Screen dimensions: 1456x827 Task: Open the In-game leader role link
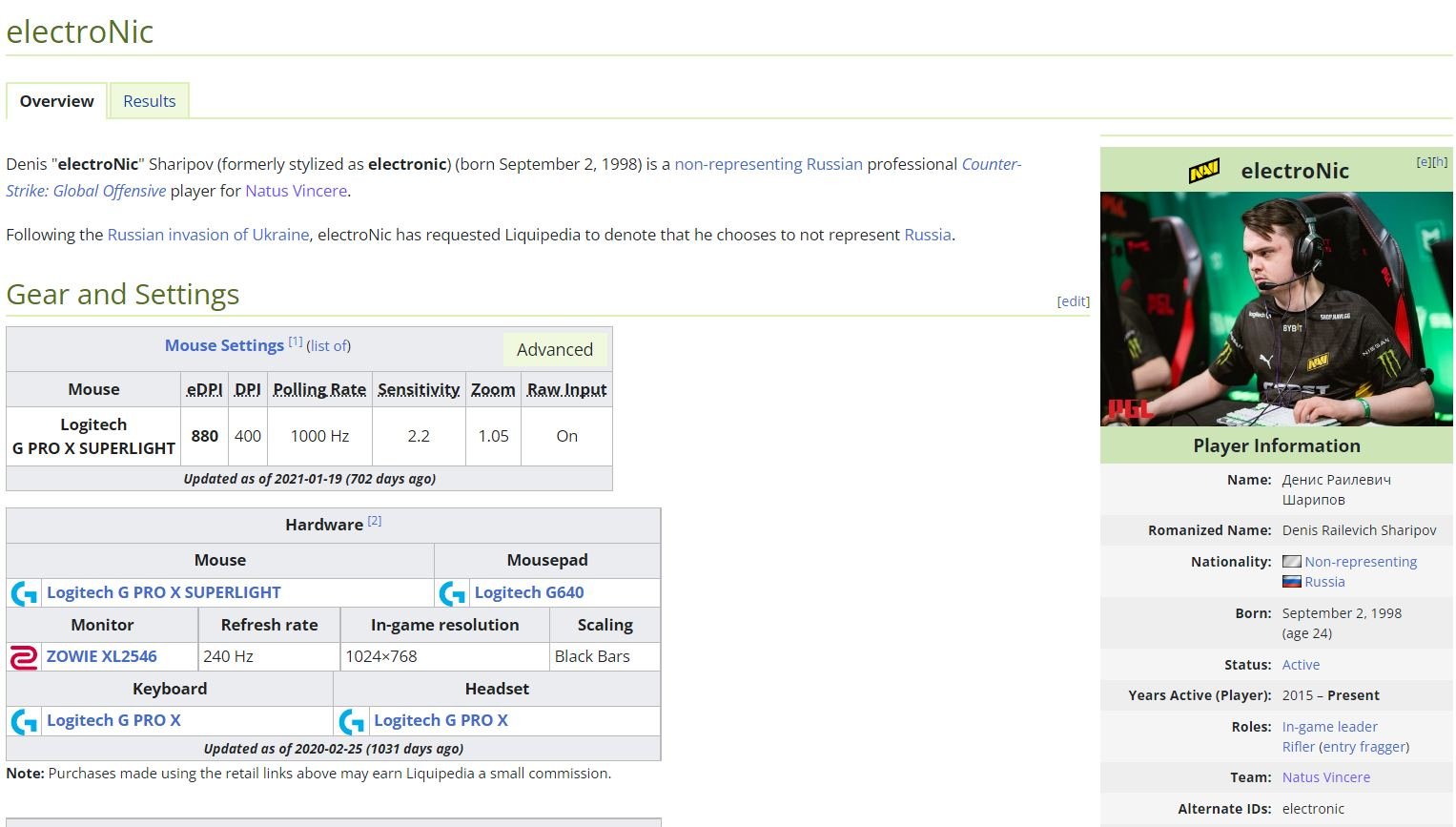tap(1329, 727)
